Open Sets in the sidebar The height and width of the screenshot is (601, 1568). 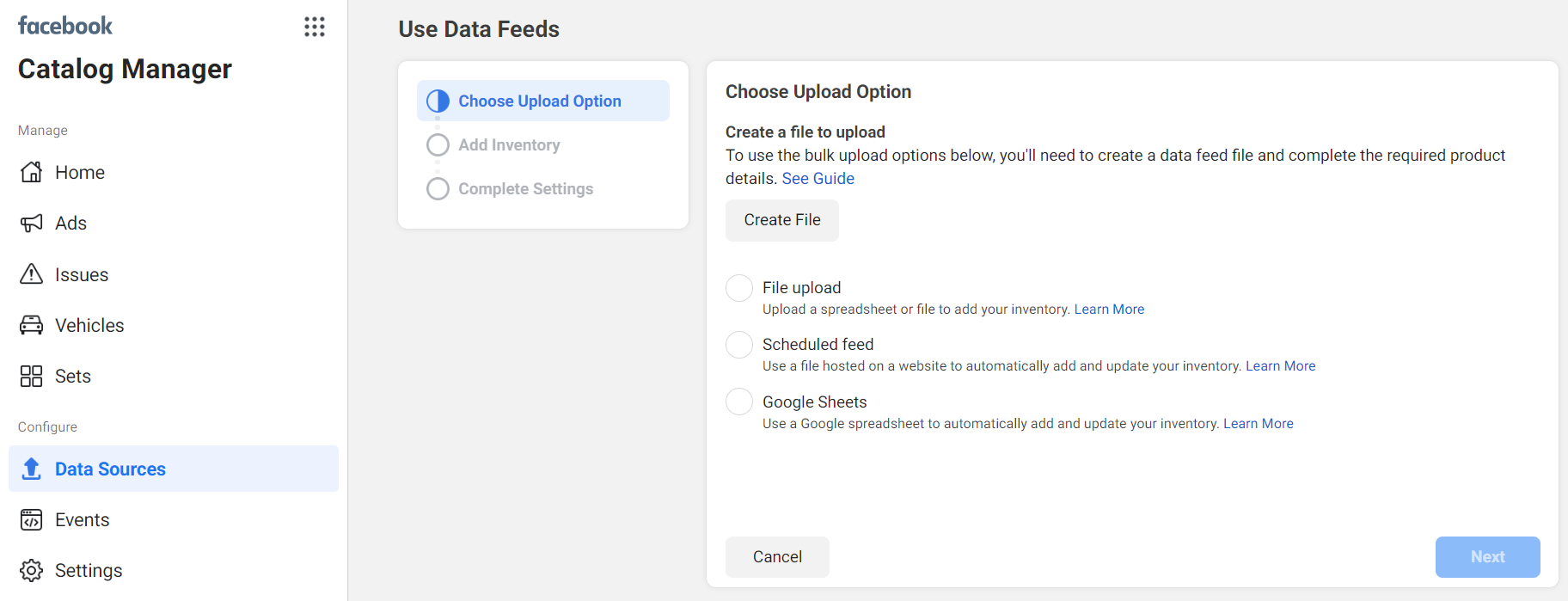[174, 376]
